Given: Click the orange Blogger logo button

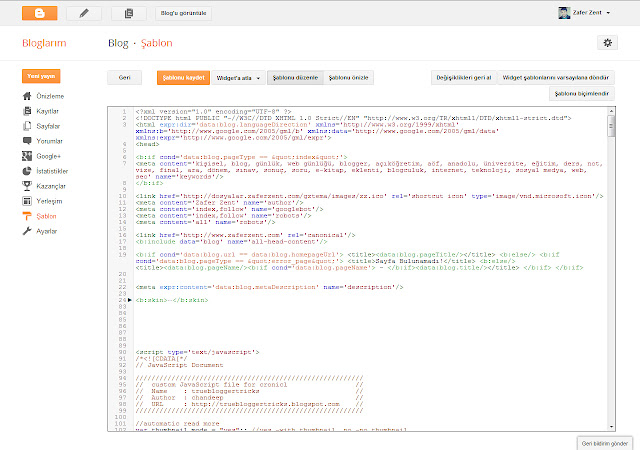Looking at the screenshot, I should coord(40,13).
